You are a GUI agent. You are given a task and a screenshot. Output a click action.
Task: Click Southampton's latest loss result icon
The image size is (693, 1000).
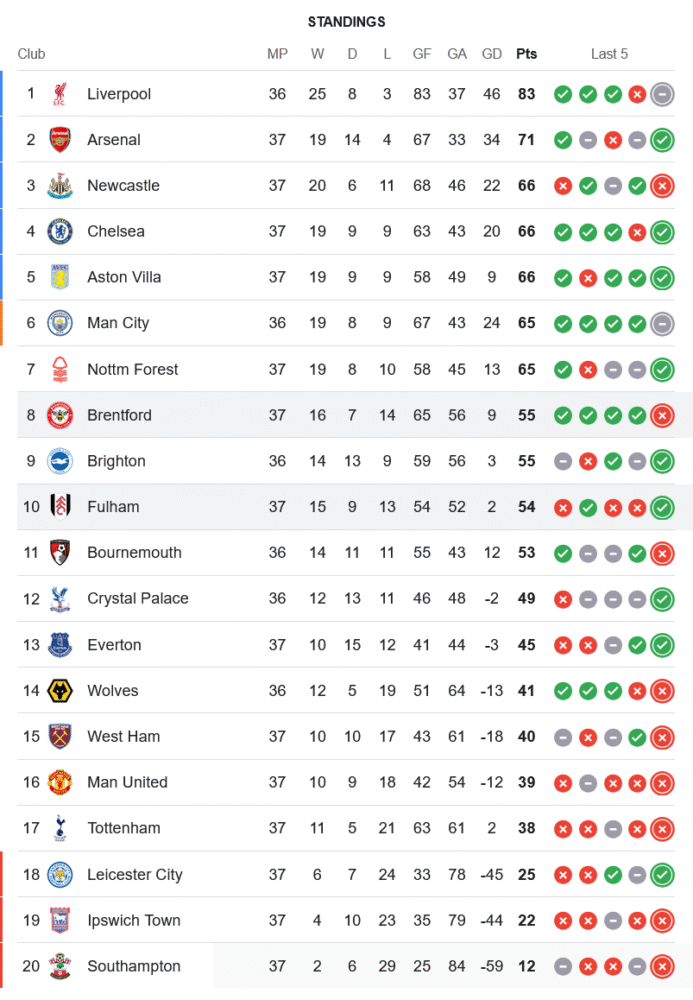(661, 966)
